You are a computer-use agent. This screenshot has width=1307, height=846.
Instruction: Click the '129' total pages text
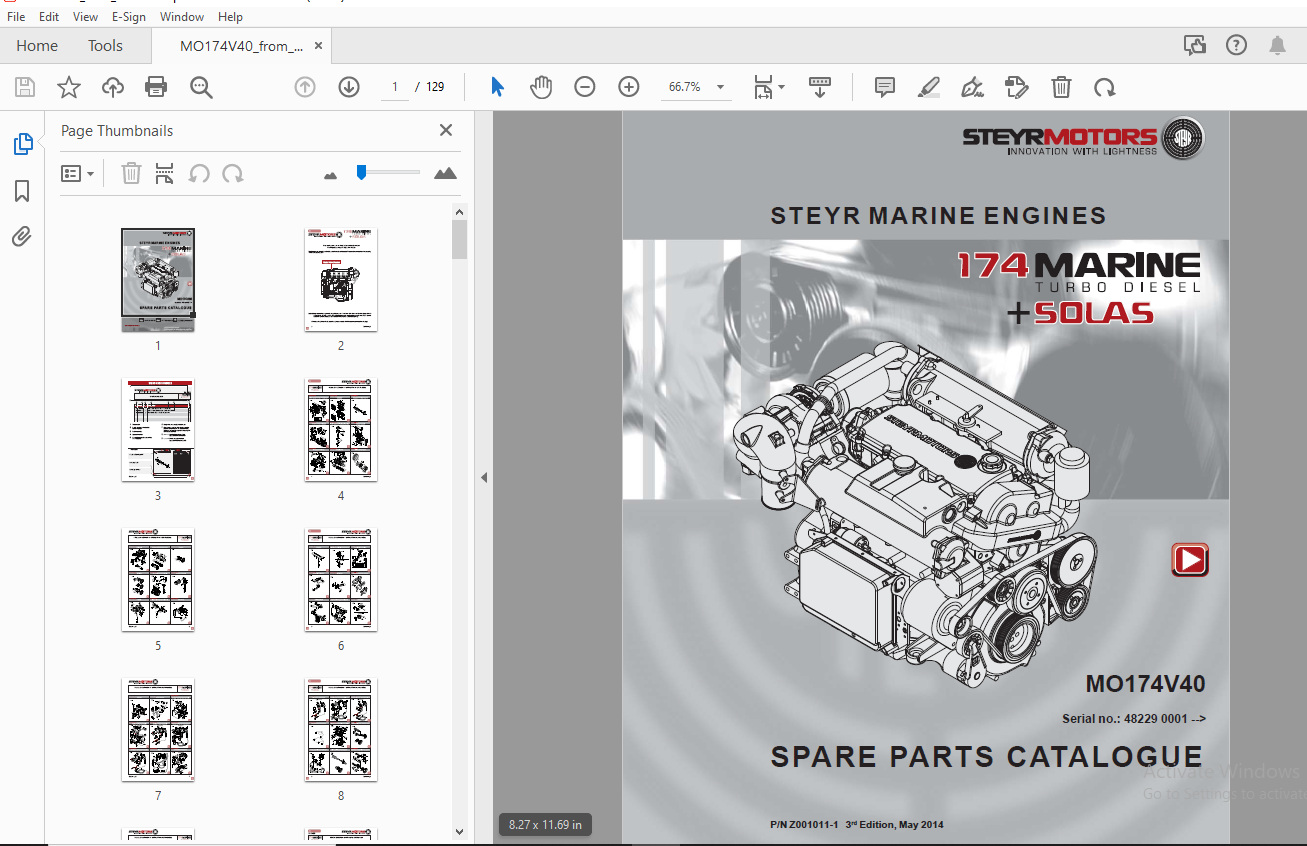click(435, 87)
